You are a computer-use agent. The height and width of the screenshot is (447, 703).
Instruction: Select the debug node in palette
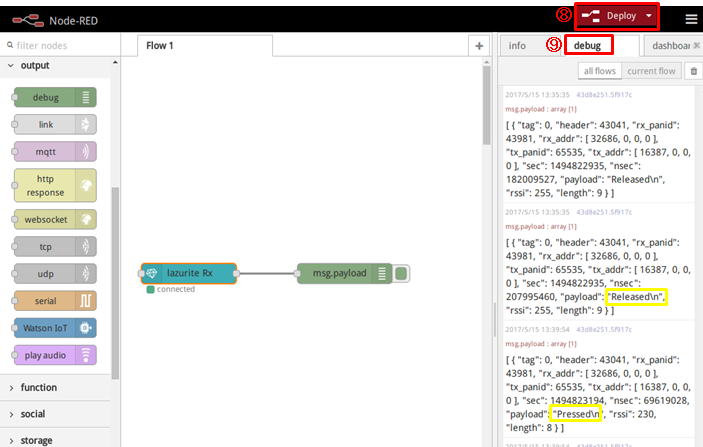(x=55, y=97)
